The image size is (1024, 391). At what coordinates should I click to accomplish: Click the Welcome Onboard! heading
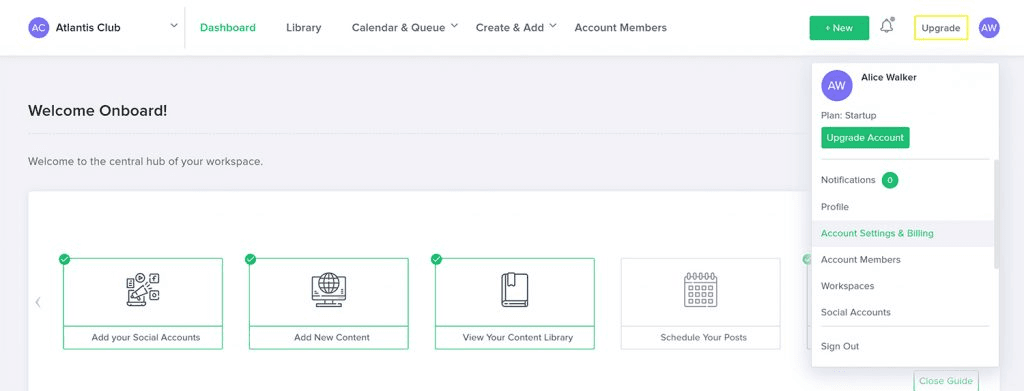click(x=98, y=110)
